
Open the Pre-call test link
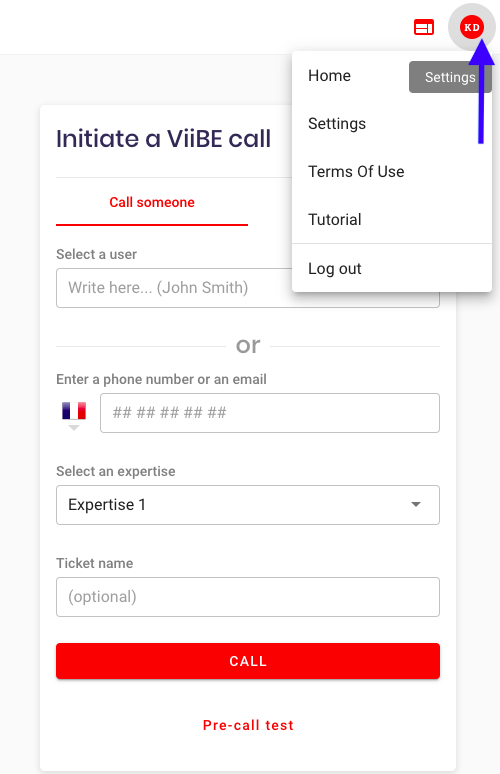248,725
